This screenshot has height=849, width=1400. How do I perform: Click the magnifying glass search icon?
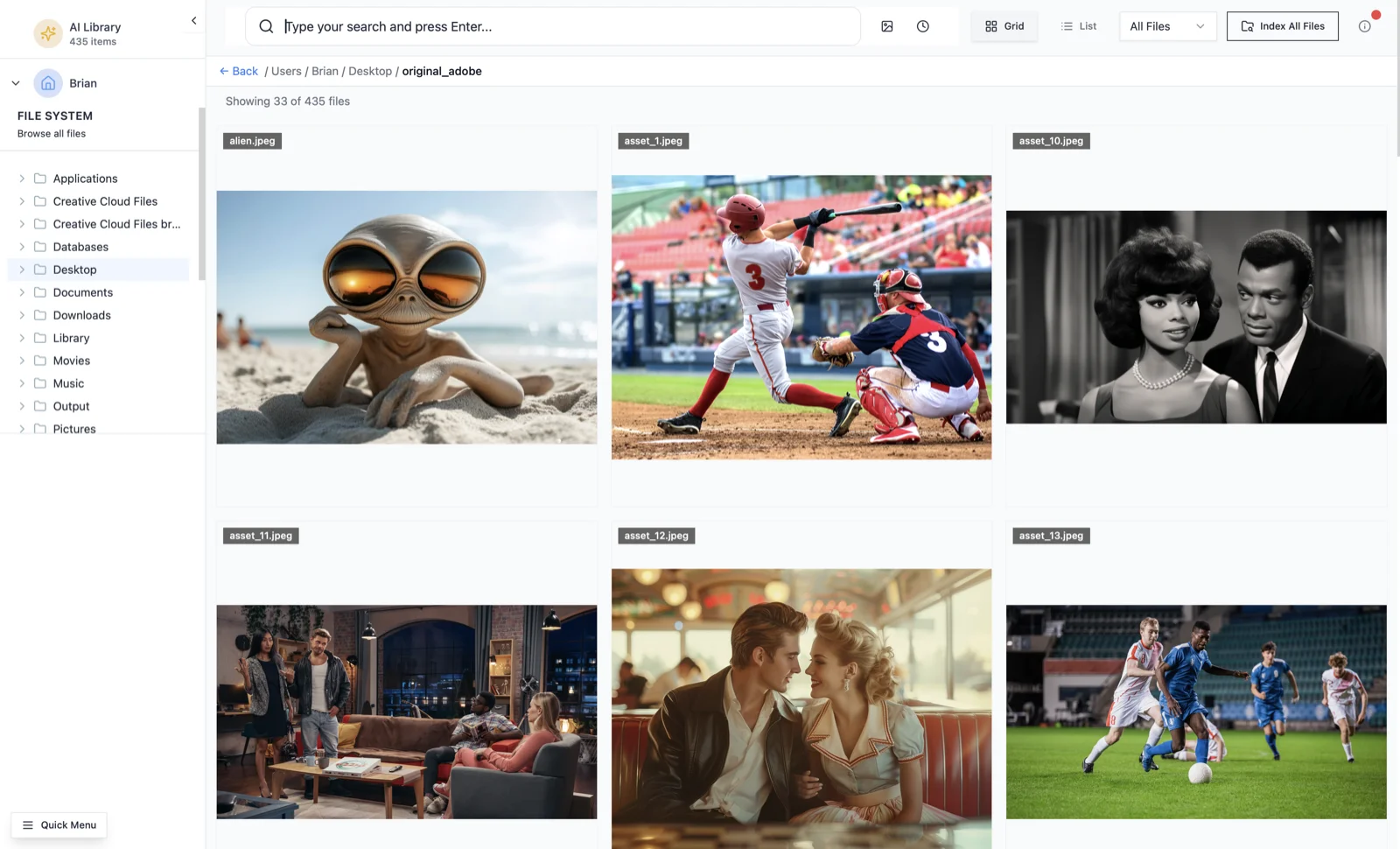coord(266,26)
